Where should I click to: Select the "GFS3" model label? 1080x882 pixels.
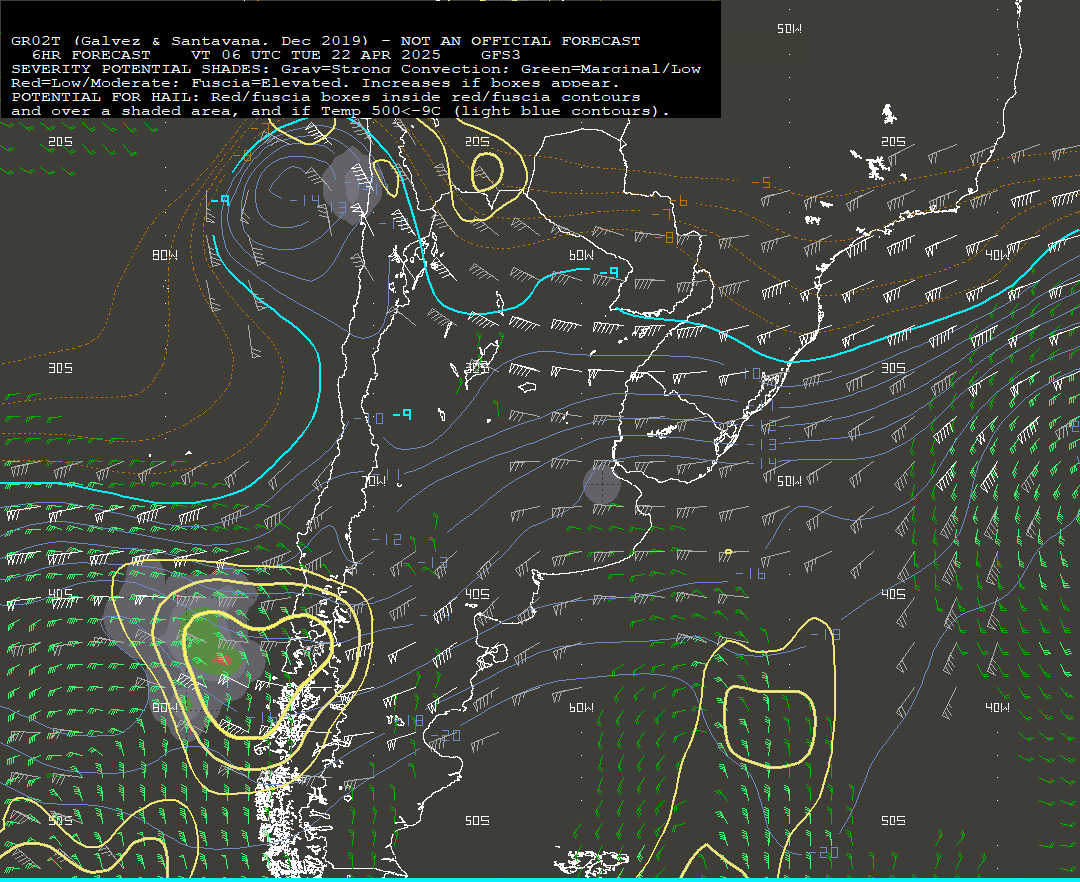point(501,55)
